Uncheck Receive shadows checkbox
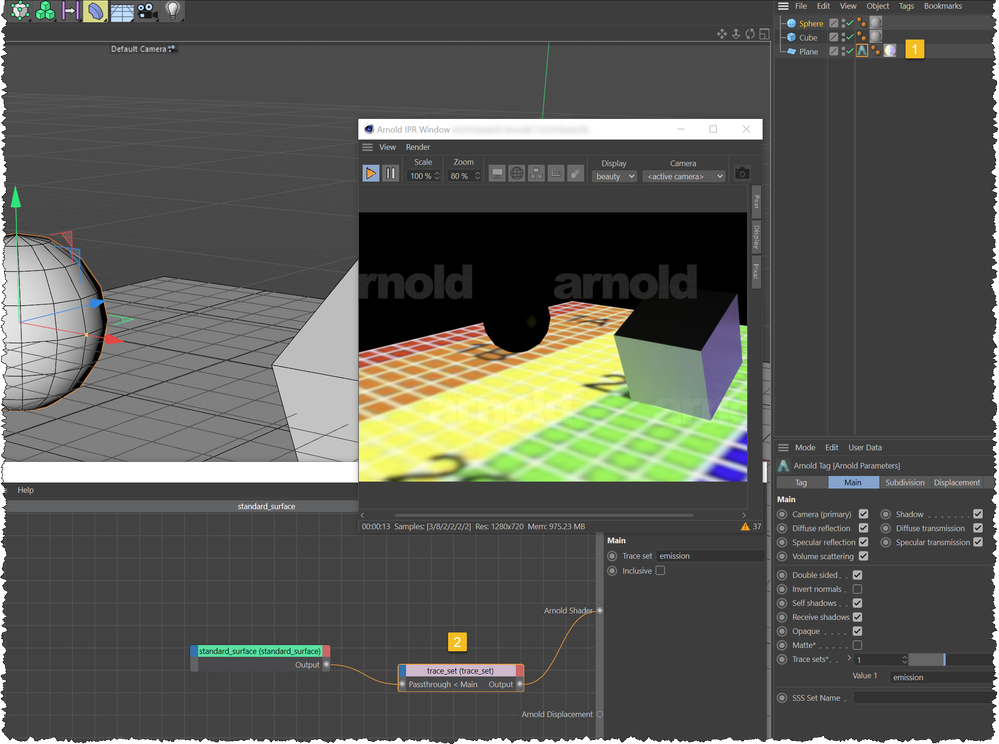The height and width of the screenshot is (744, 999). click(x=858, y=617)
